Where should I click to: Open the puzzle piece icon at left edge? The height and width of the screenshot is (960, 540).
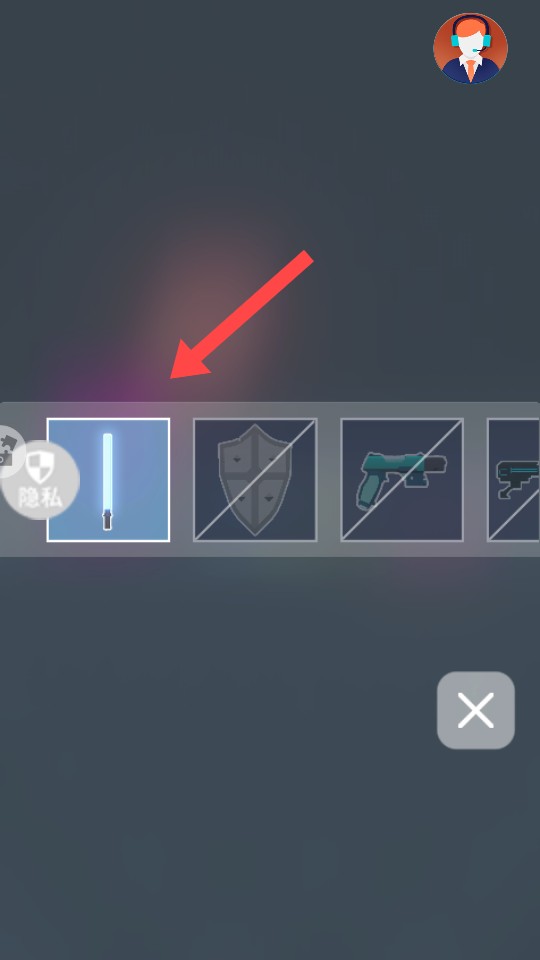[9, 452]
